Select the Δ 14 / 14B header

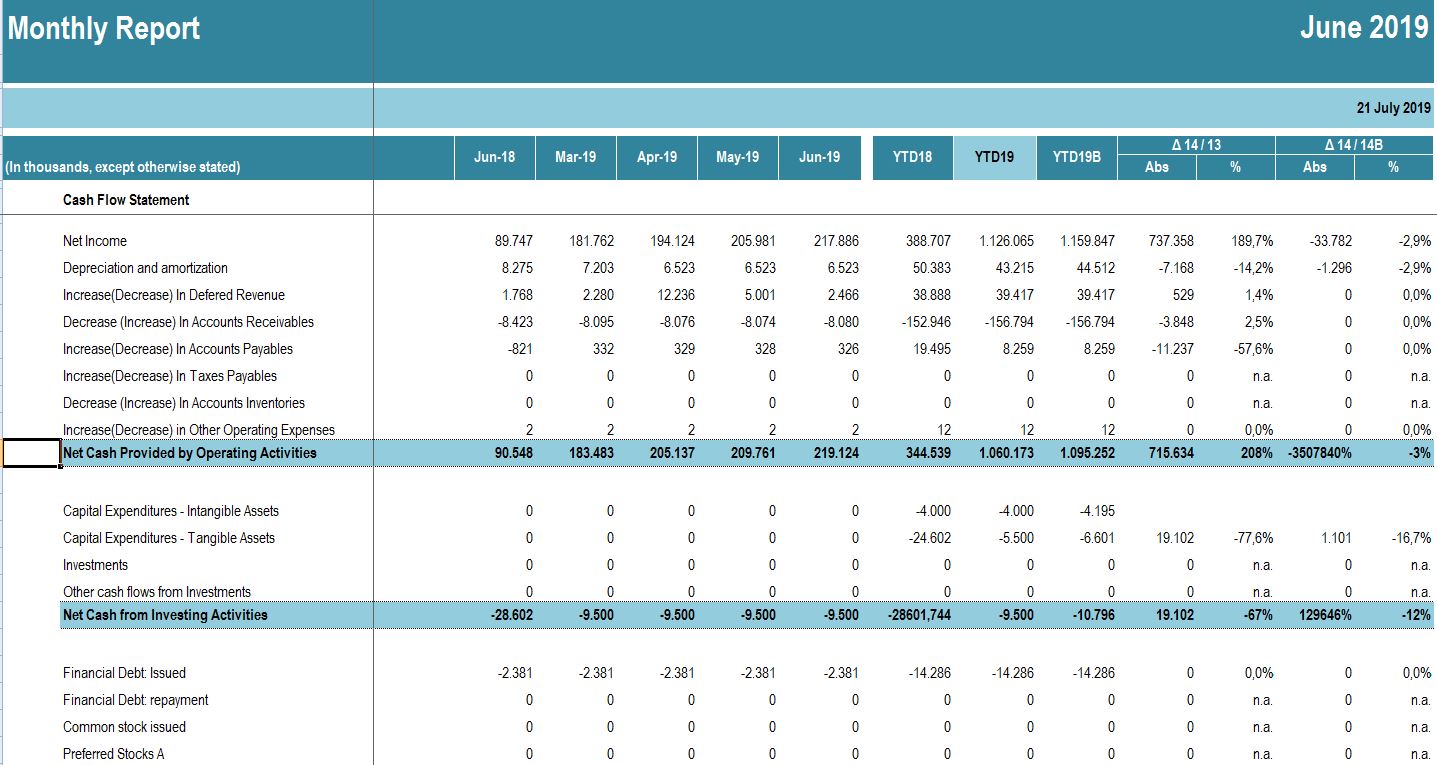click(1355, 144)
